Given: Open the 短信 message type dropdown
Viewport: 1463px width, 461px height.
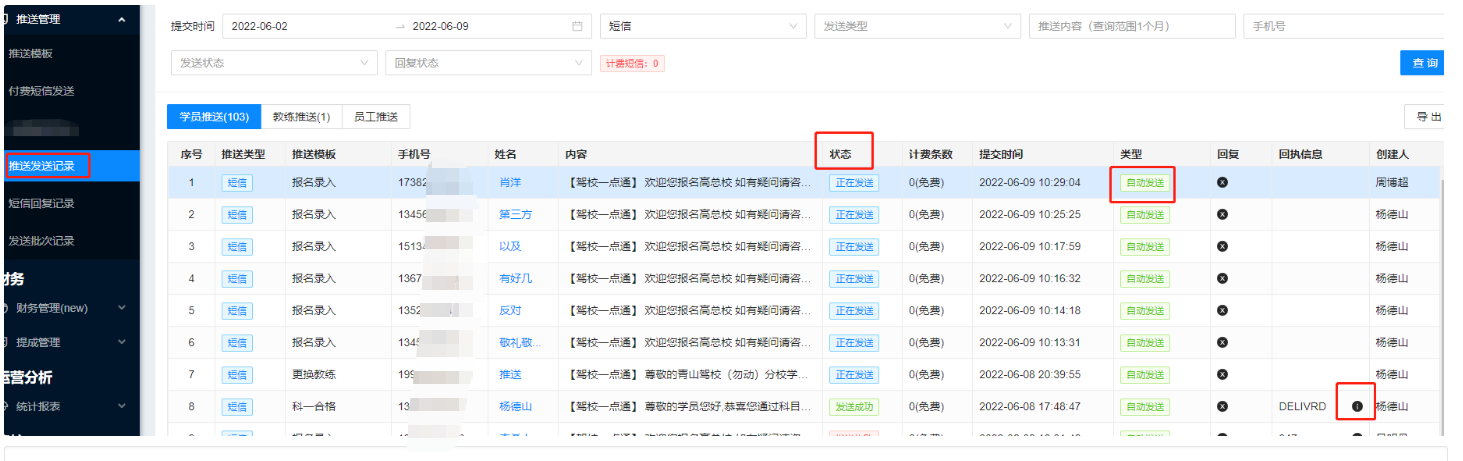Looking at the screenshot, I should click(703, 27).
